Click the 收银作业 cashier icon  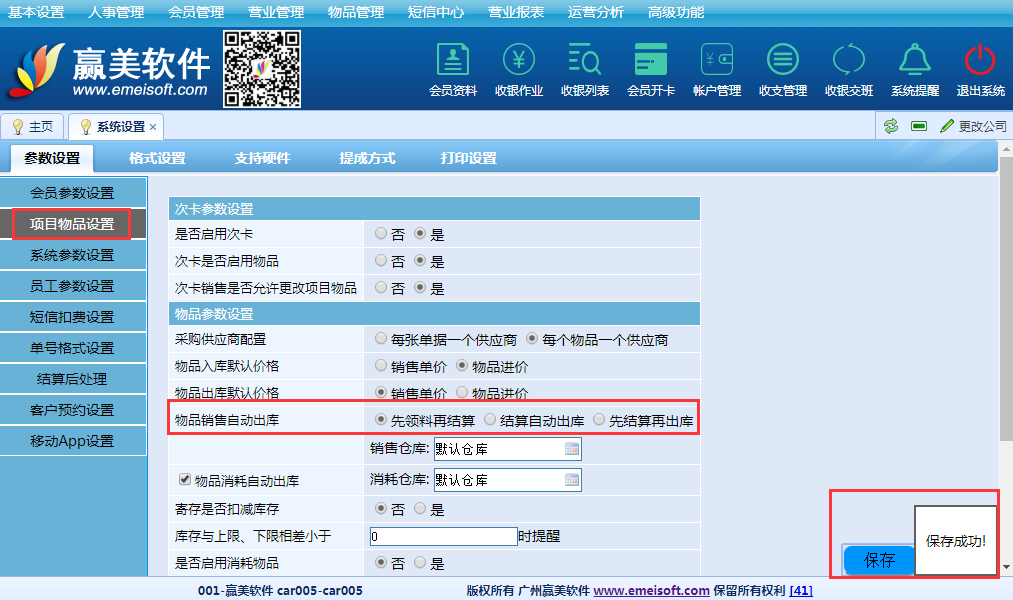(x=518, y=62)
